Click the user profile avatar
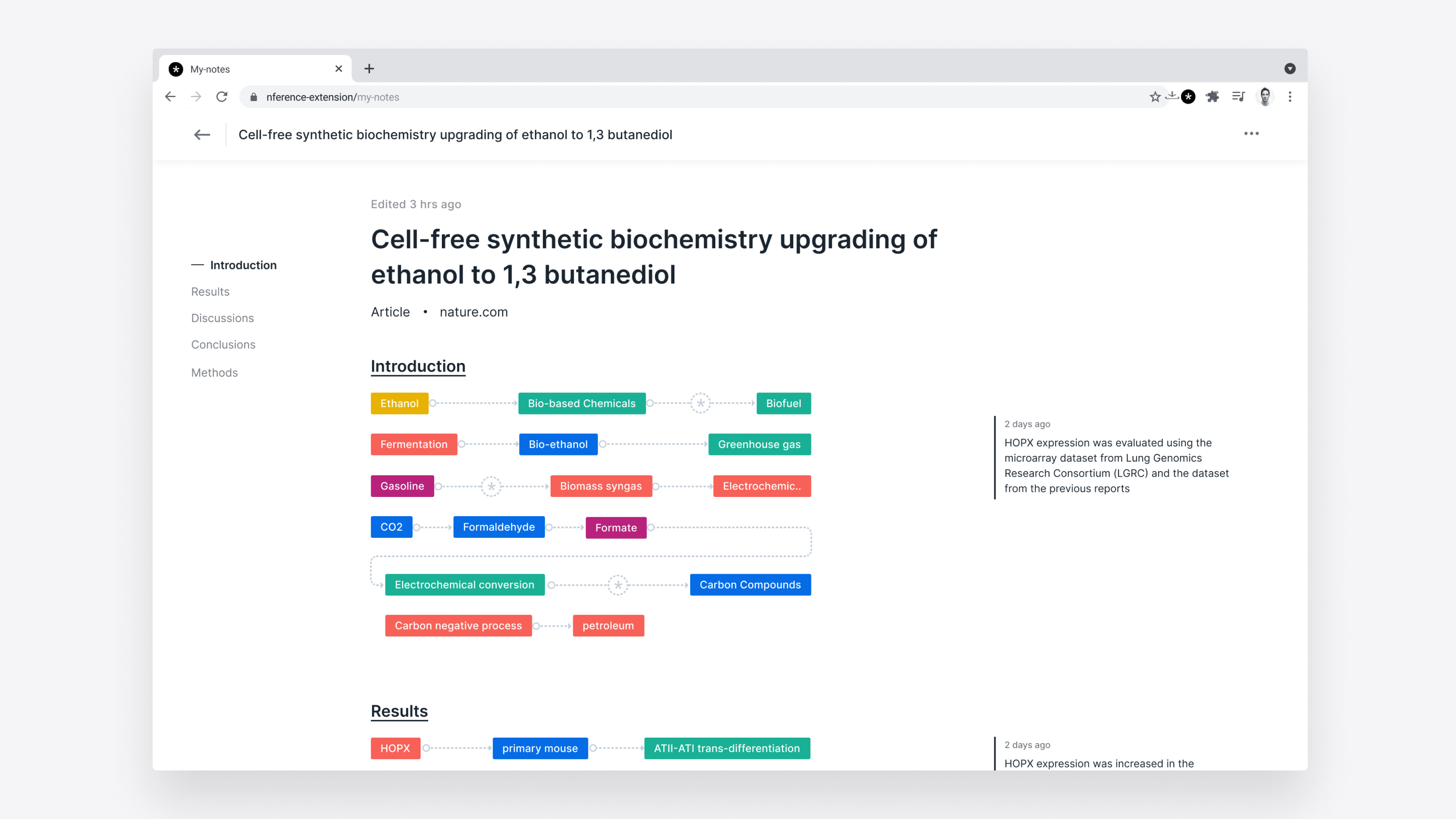1456x819 pixels. click(1265, 97)
